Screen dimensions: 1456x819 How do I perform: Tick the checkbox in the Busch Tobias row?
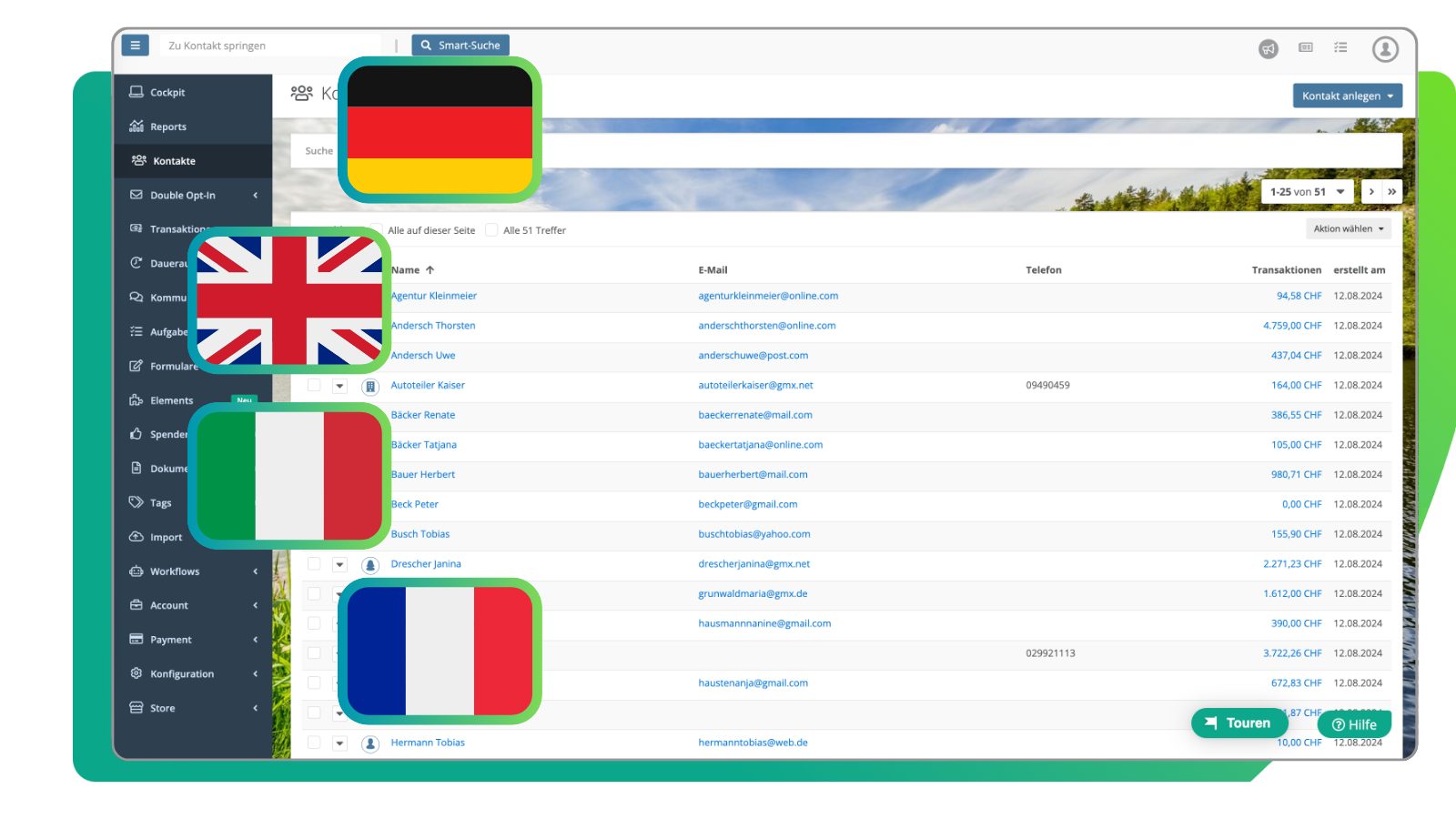(x=314, y=534)
